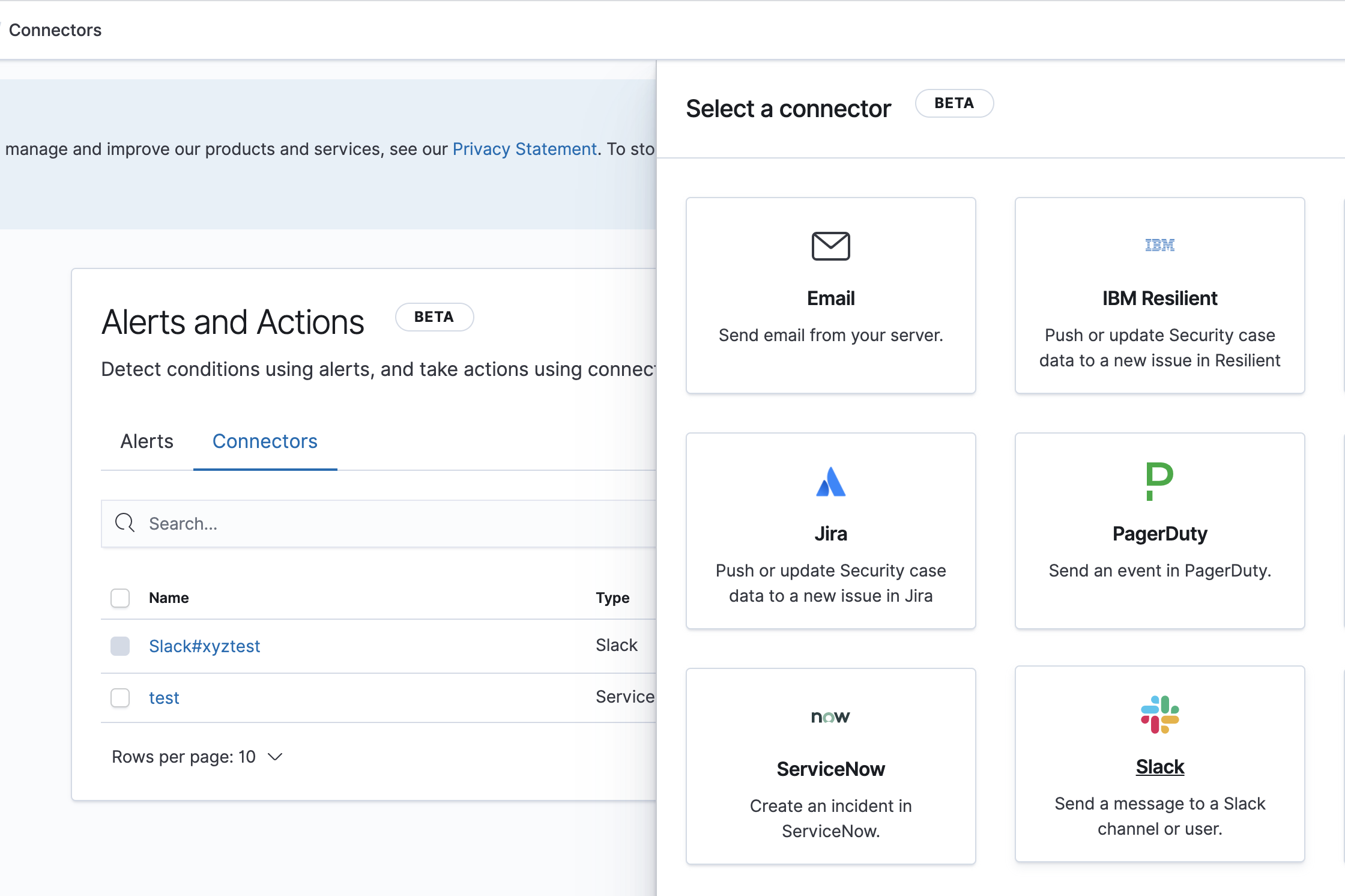Screen dimensions: 1345x896
Task: Click the Slack logo icon
Action: click(1159, 714)
